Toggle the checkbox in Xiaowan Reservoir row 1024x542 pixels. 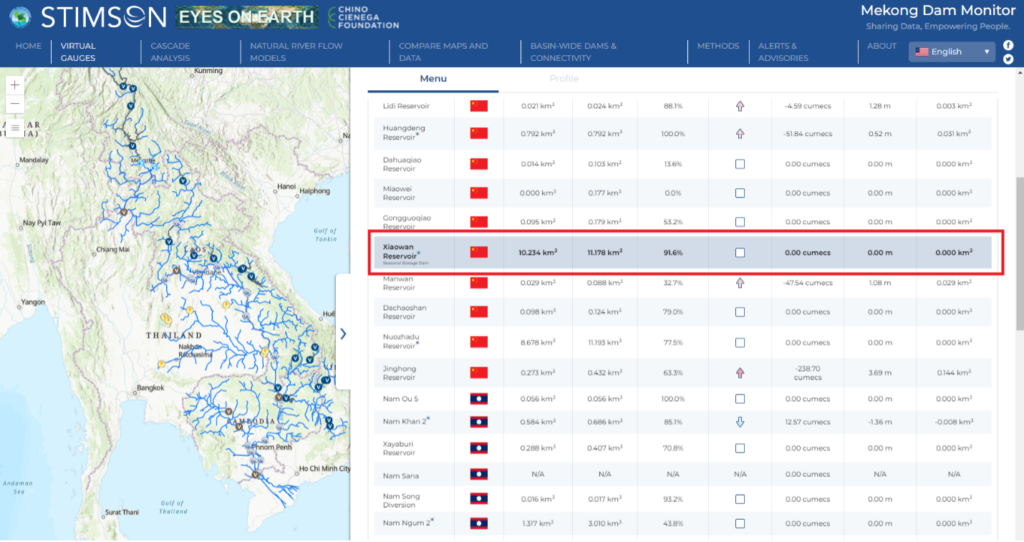[740, 253]
